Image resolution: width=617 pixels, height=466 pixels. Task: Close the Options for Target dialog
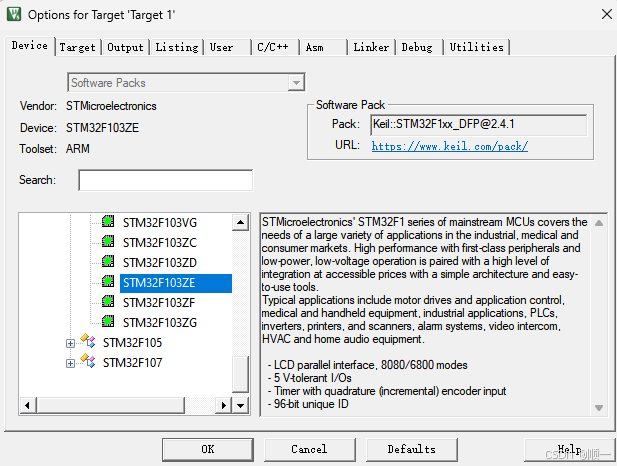pos(606,14)
